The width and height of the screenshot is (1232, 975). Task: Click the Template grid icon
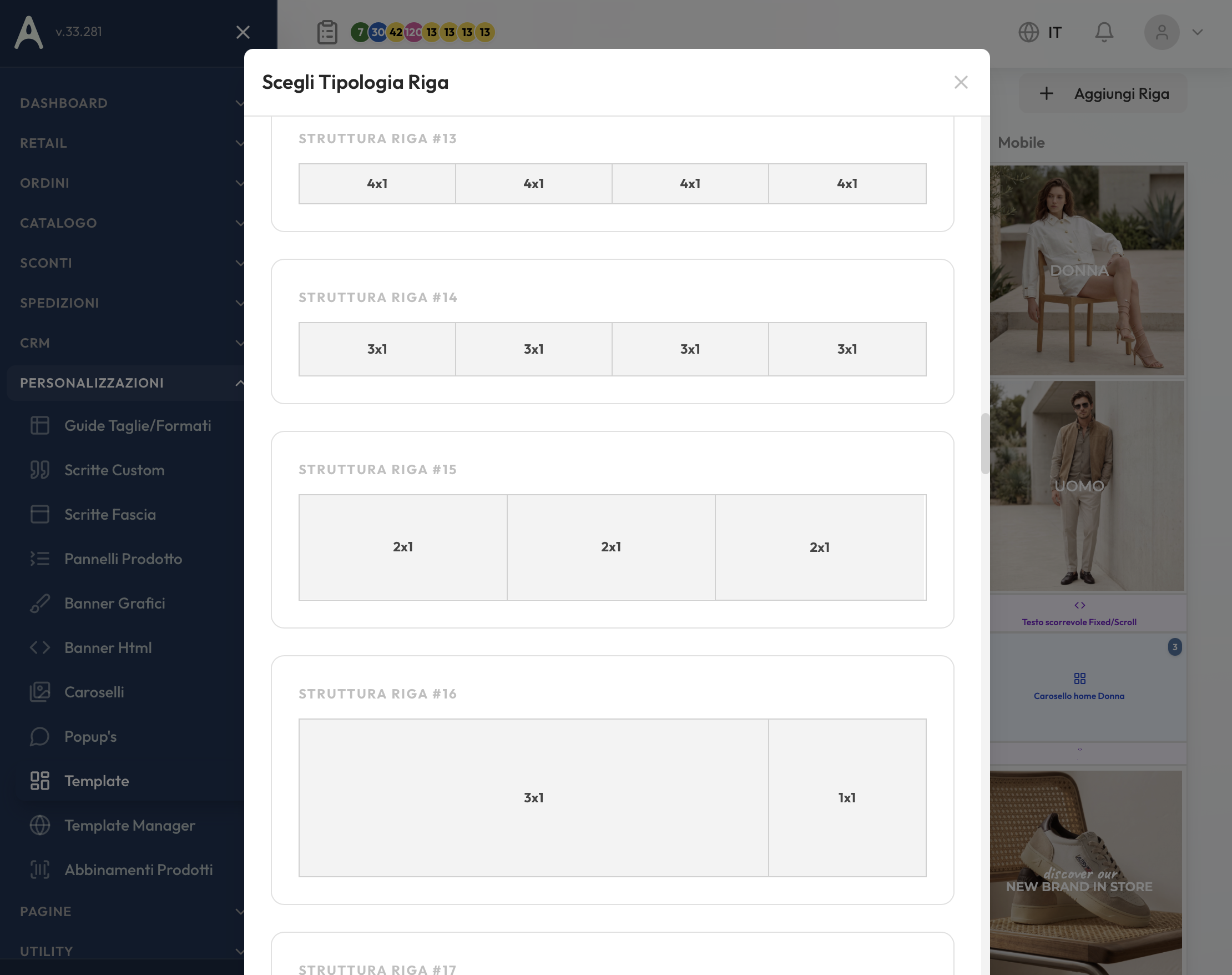click(40, 781)
